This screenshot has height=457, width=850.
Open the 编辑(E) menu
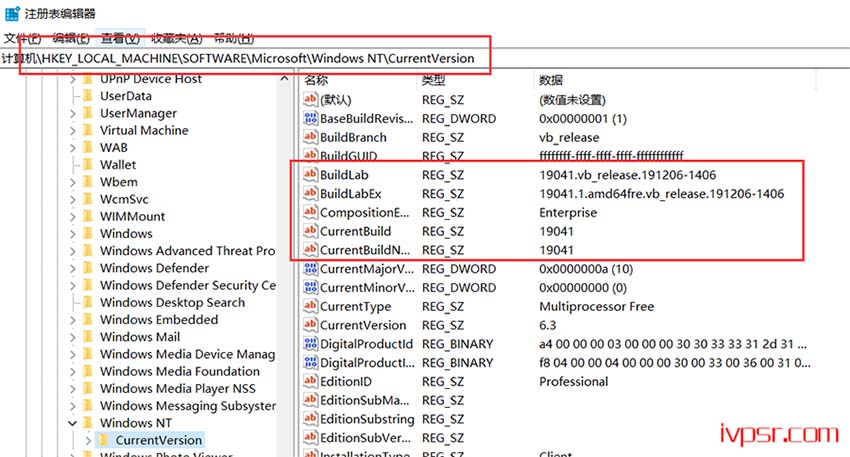71,38
